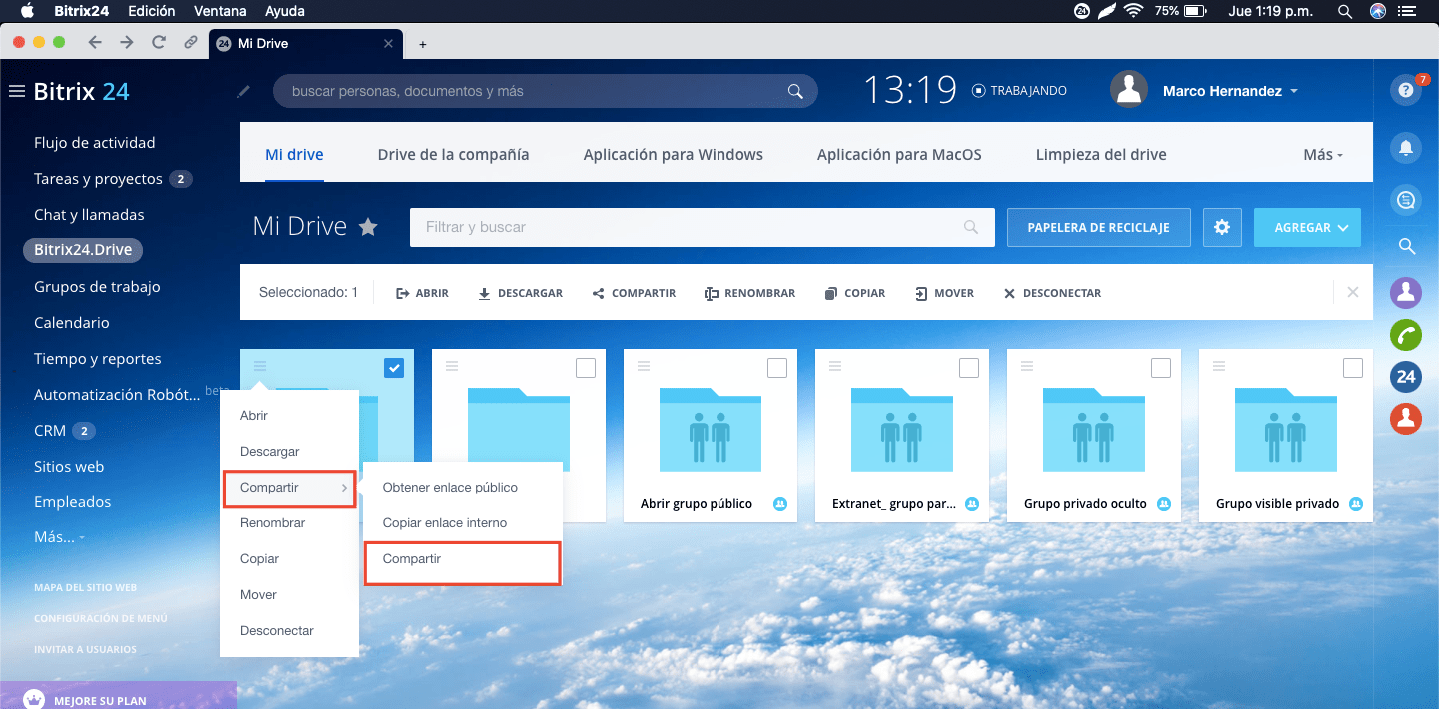Click Compartir in the action toolbar
The height and width of the screenshot is (709, 1439).
(x=634, y=293)
